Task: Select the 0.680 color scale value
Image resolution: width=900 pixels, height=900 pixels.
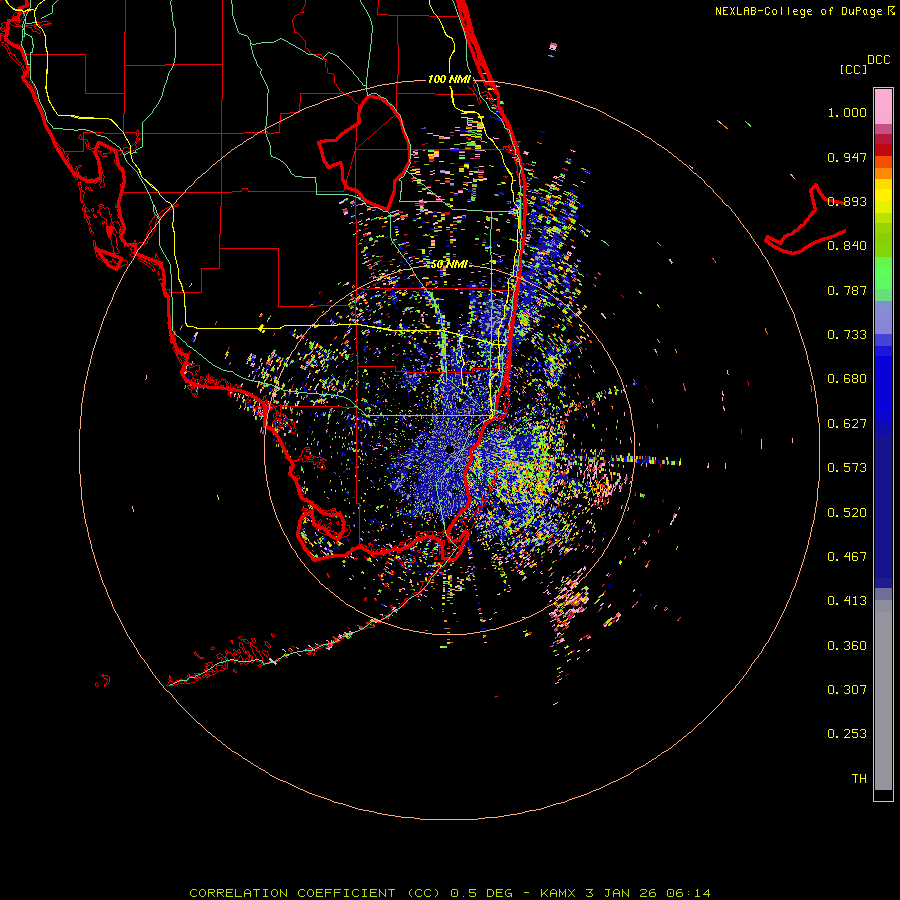Action: tap(847, 379)
